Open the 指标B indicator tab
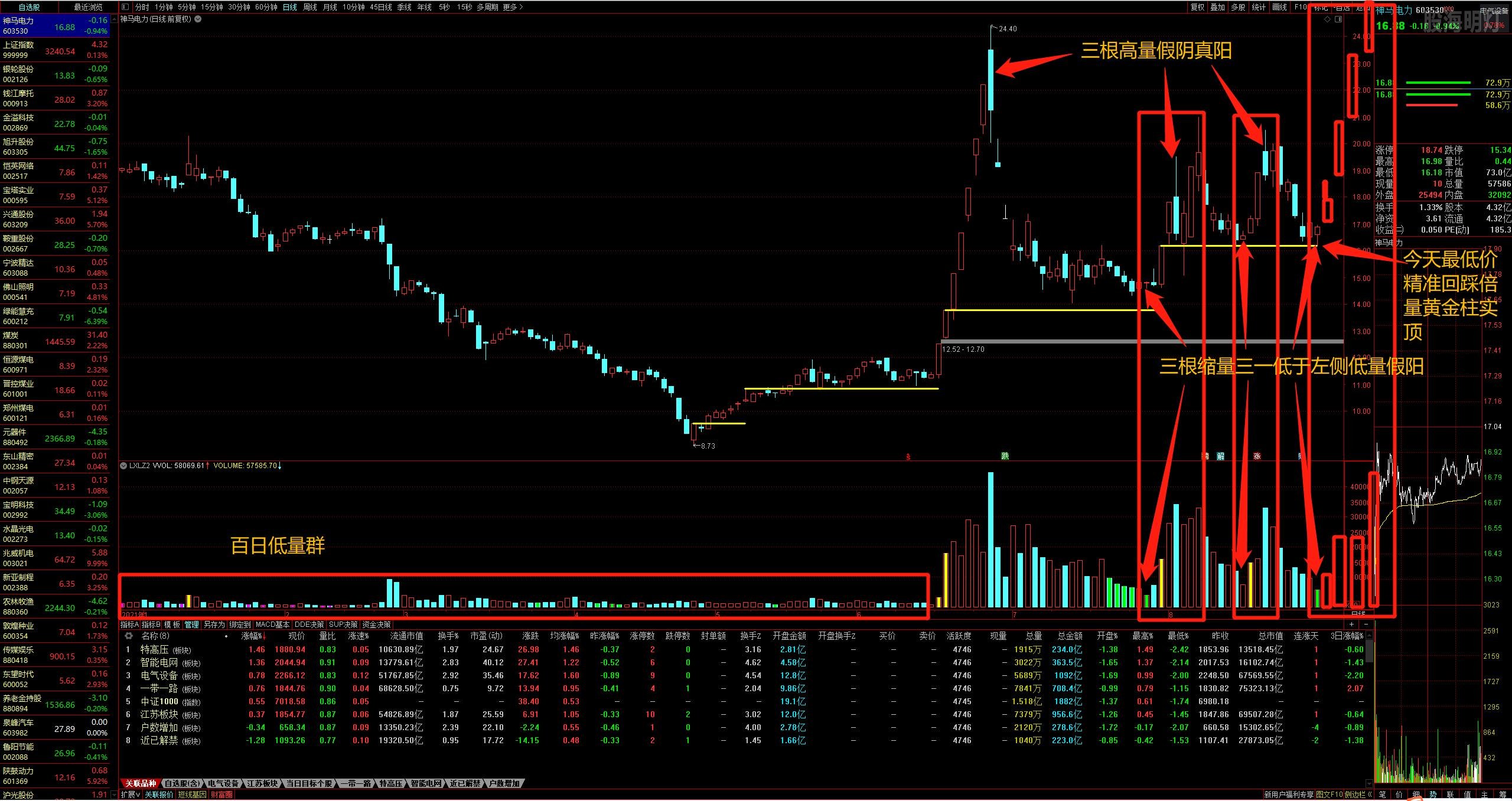 coord(151,625)
